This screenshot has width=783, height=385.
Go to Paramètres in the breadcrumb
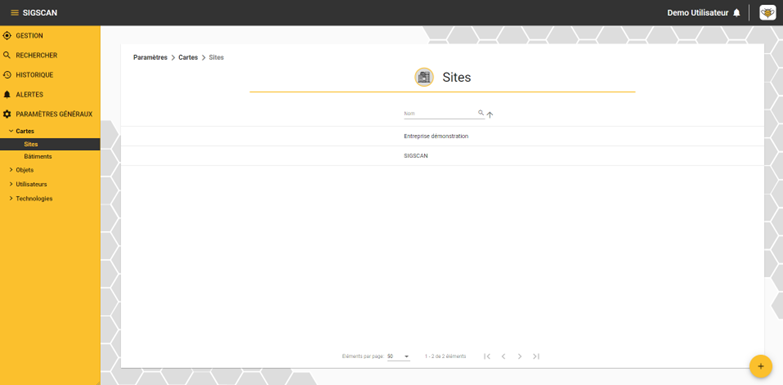coord(150,57)
